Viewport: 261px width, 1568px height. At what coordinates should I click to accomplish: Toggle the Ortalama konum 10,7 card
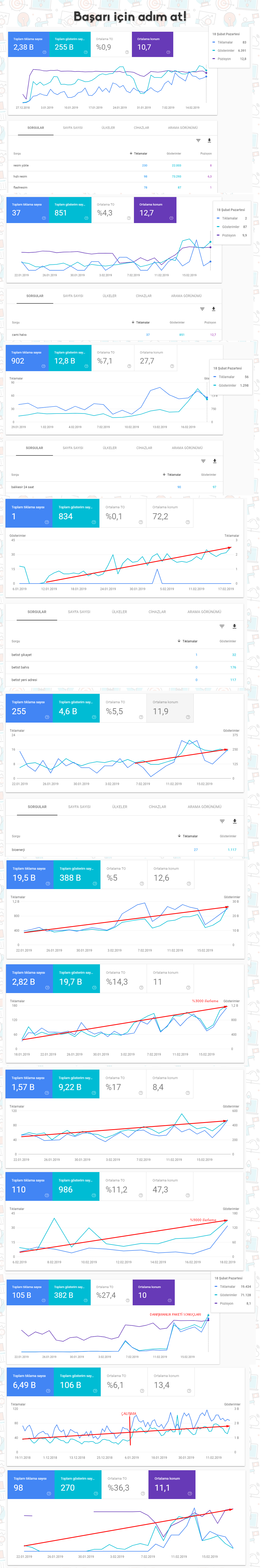pos(153,44)
